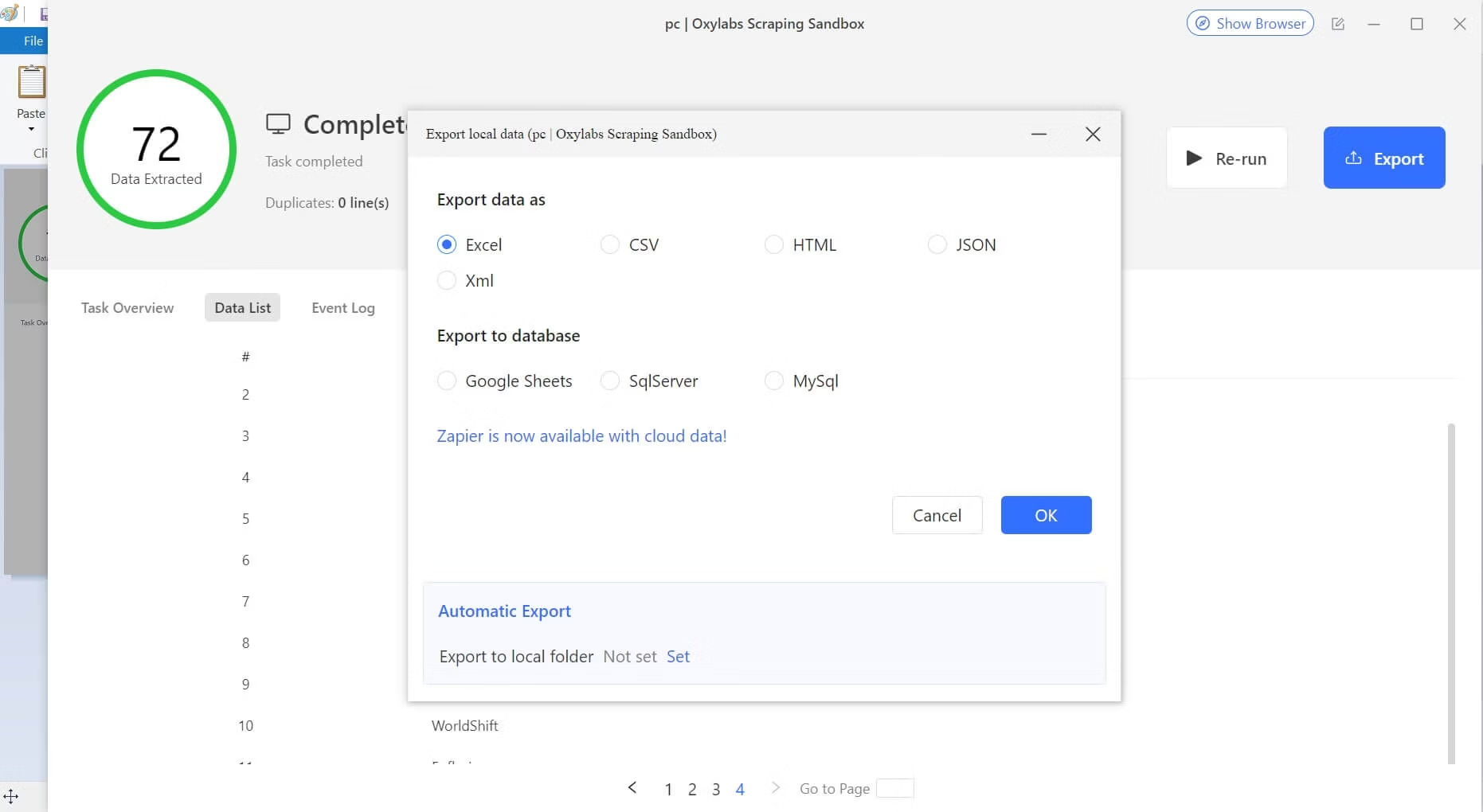Choose Google Sheets as export target
Image resolution: width=1483 pixels, height=812 pixels.
point(447,381)
